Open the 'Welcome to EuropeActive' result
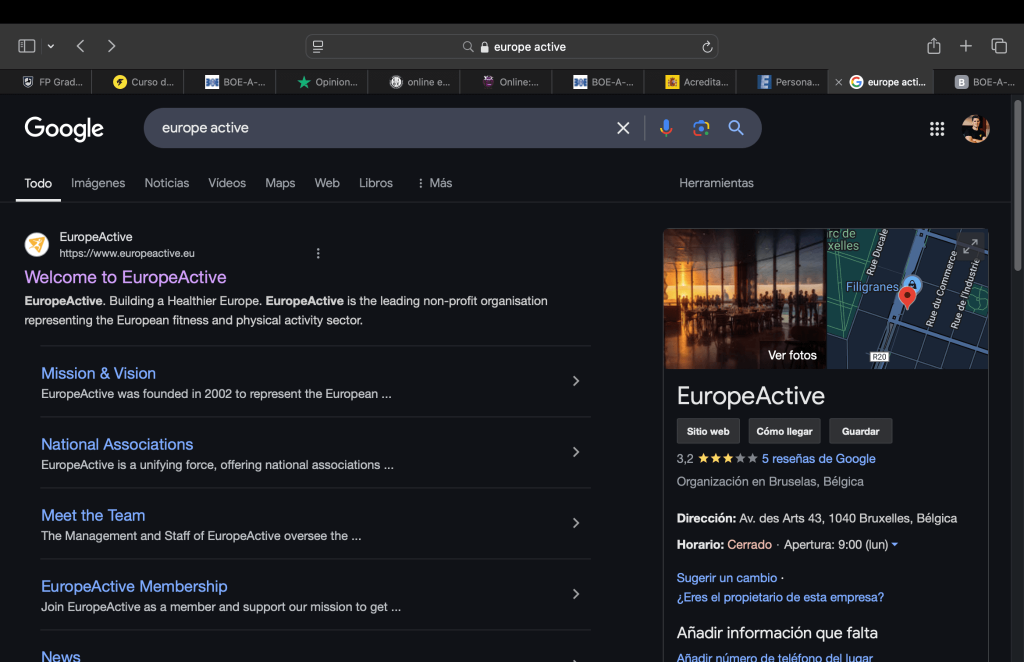 coord(125,277)
